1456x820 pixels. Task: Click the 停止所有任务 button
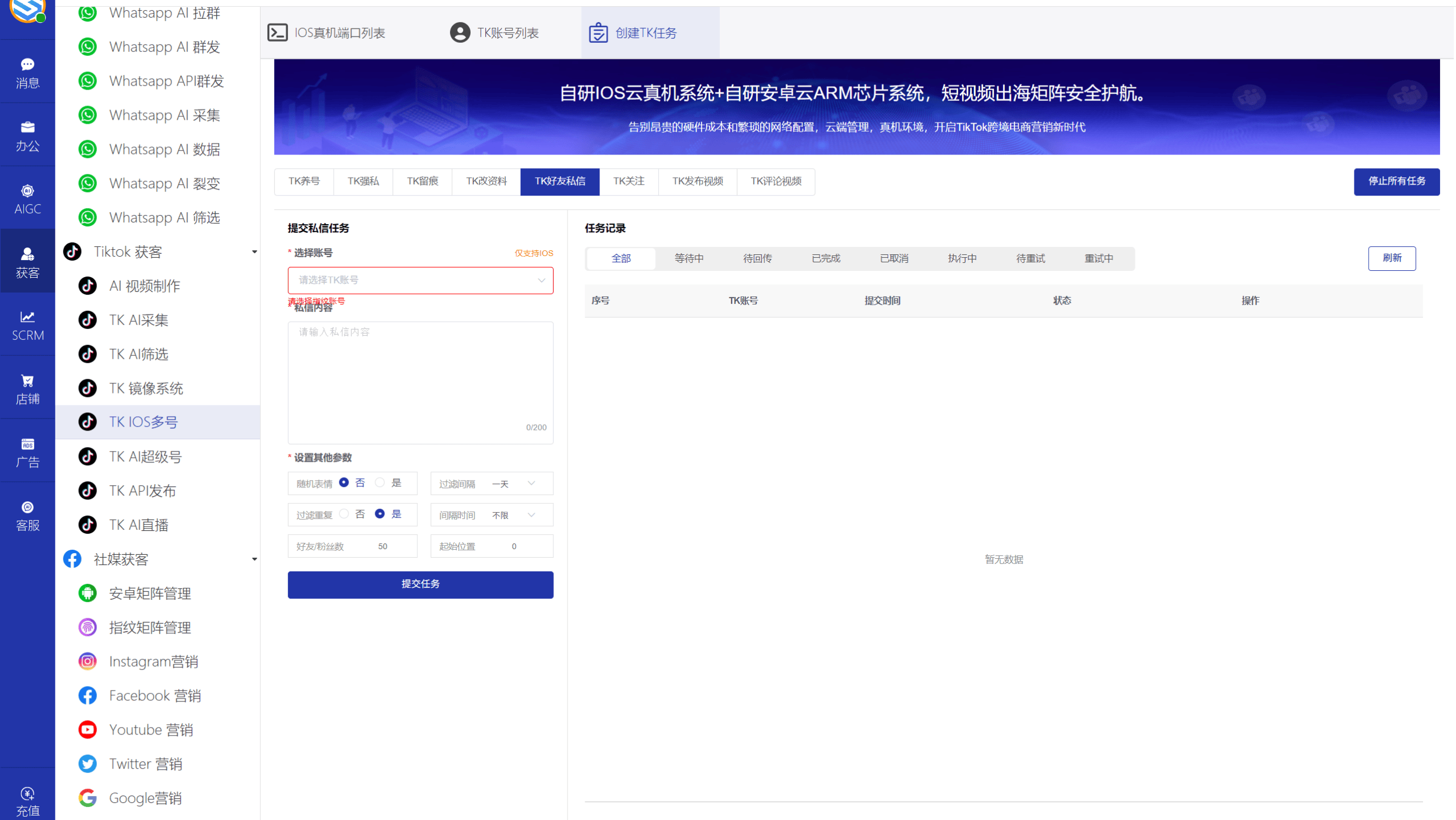[x=1396, y=181]
